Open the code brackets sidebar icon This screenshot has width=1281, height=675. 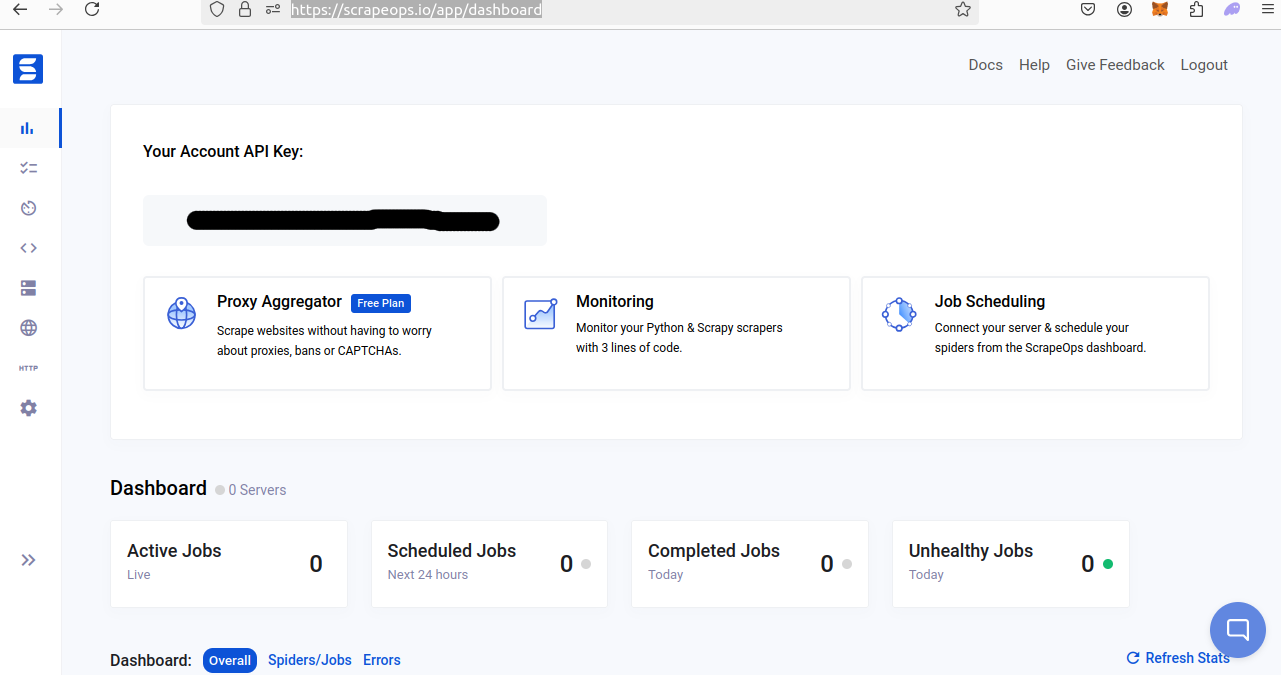pyautogui.click(x=28, y=248)
